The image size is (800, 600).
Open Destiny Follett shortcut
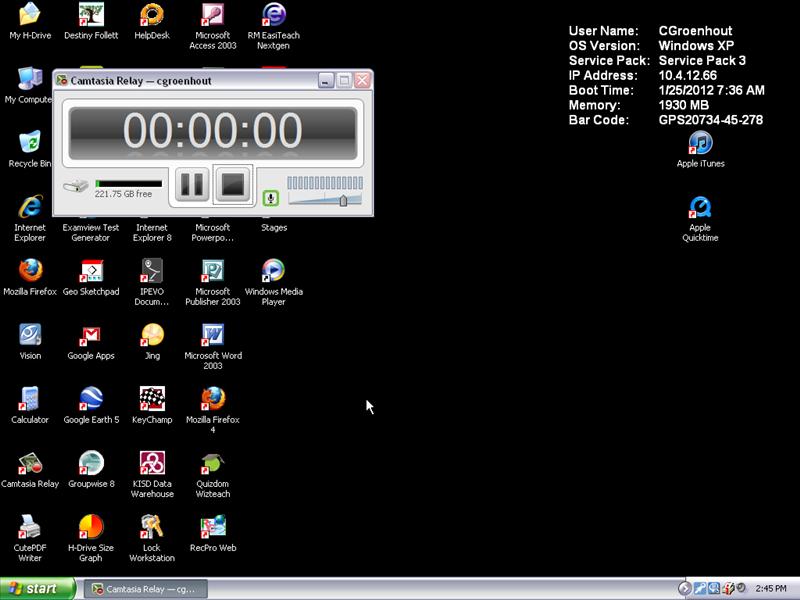point(91,21)
